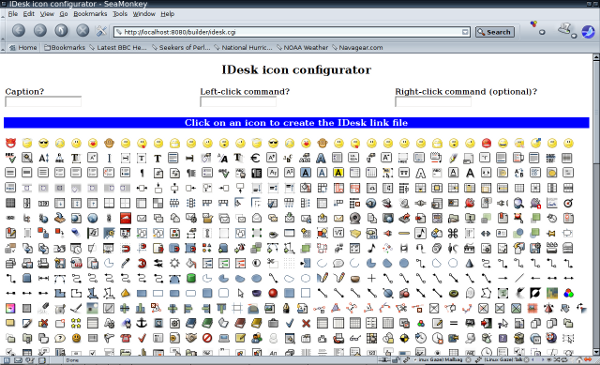Pick the equals sign icon
Image resolution: width=600 pixels, height=365 pixels.
pyautogui.click(x=453, y=323)
